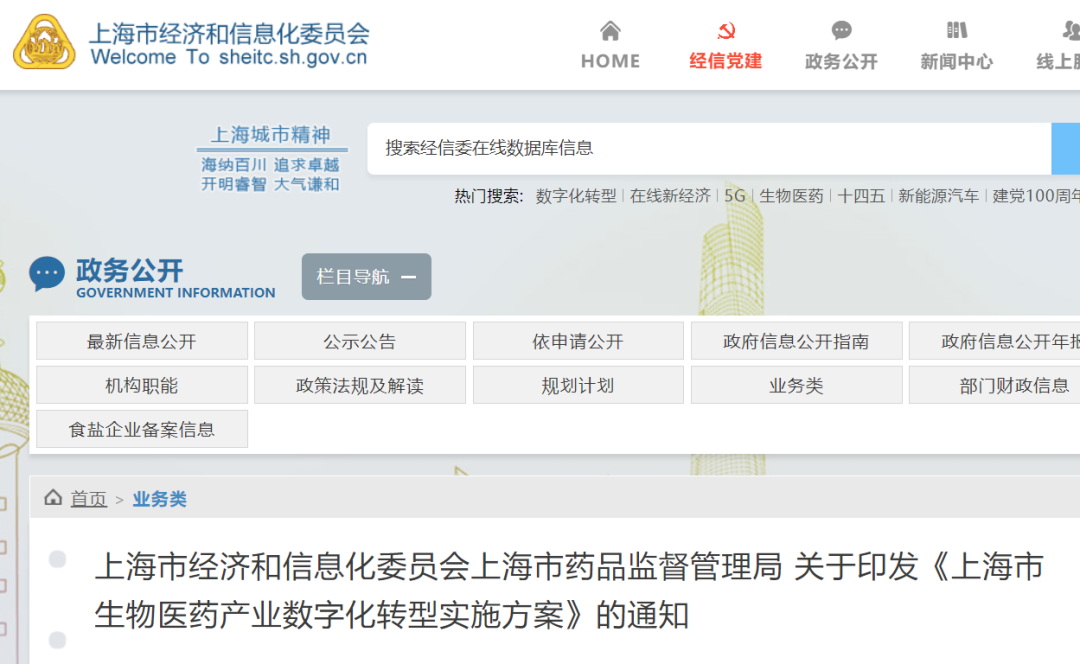This screenshot has height=664, width=1080.
Task: Click the books icon above 新闻中心
Action: tap(955, 30)
